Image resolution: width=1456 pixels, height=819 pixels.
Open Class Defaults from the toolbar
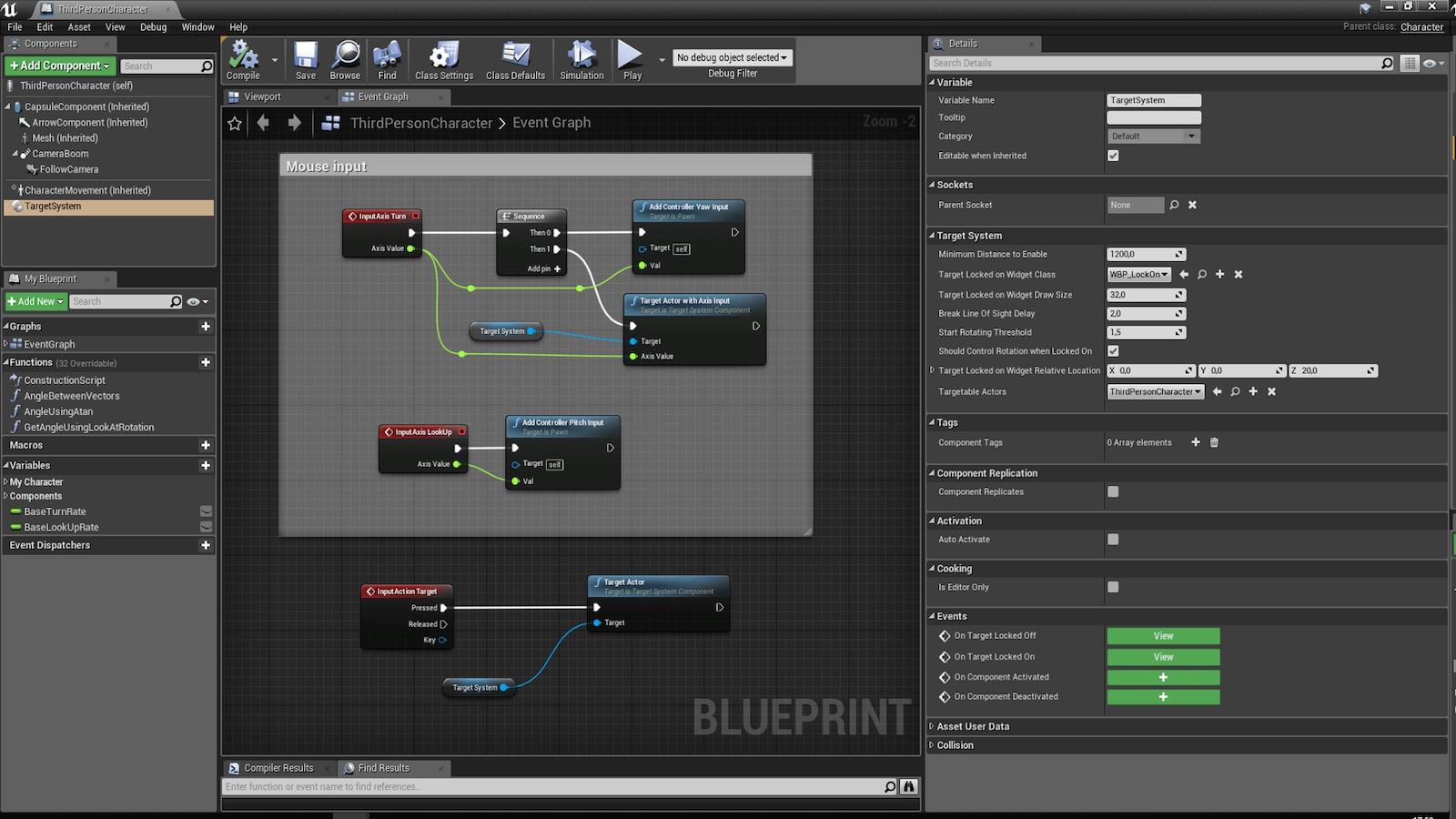[x=514, y=57]
